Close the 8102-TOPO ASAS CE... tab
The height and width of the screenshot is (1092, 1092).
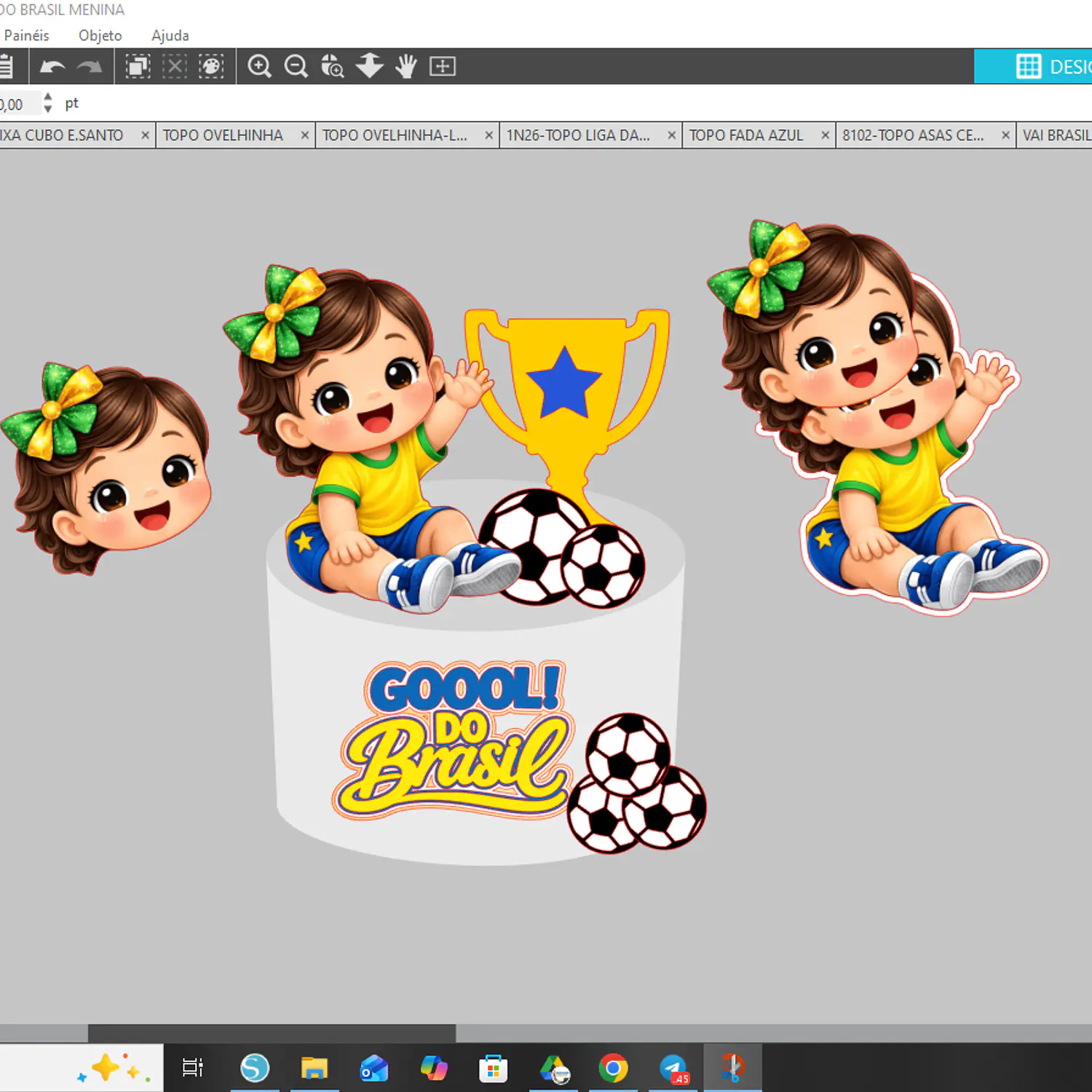pos(1005,135)
